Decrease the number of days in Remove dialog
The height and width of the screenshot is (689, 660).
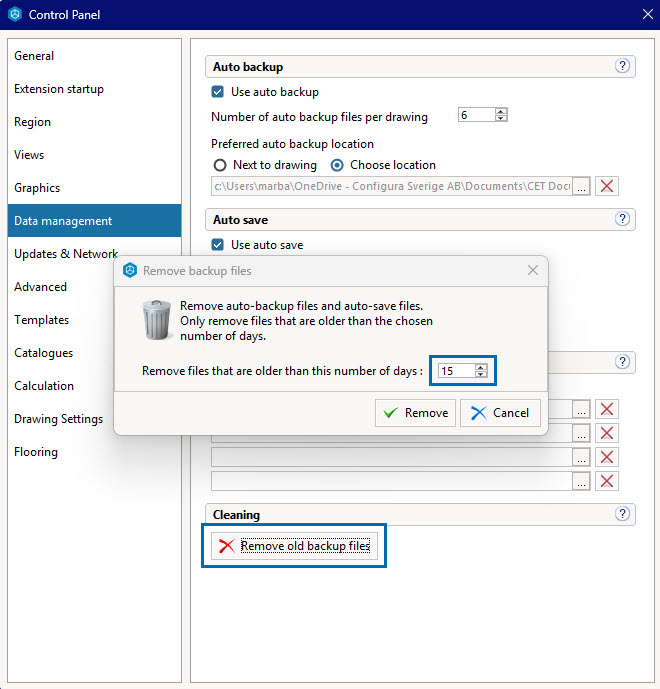pos(481,374)
